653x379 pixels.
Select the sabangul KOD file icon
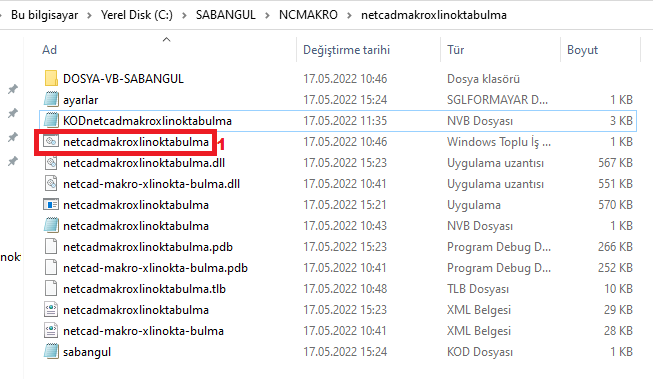[51, 352]
